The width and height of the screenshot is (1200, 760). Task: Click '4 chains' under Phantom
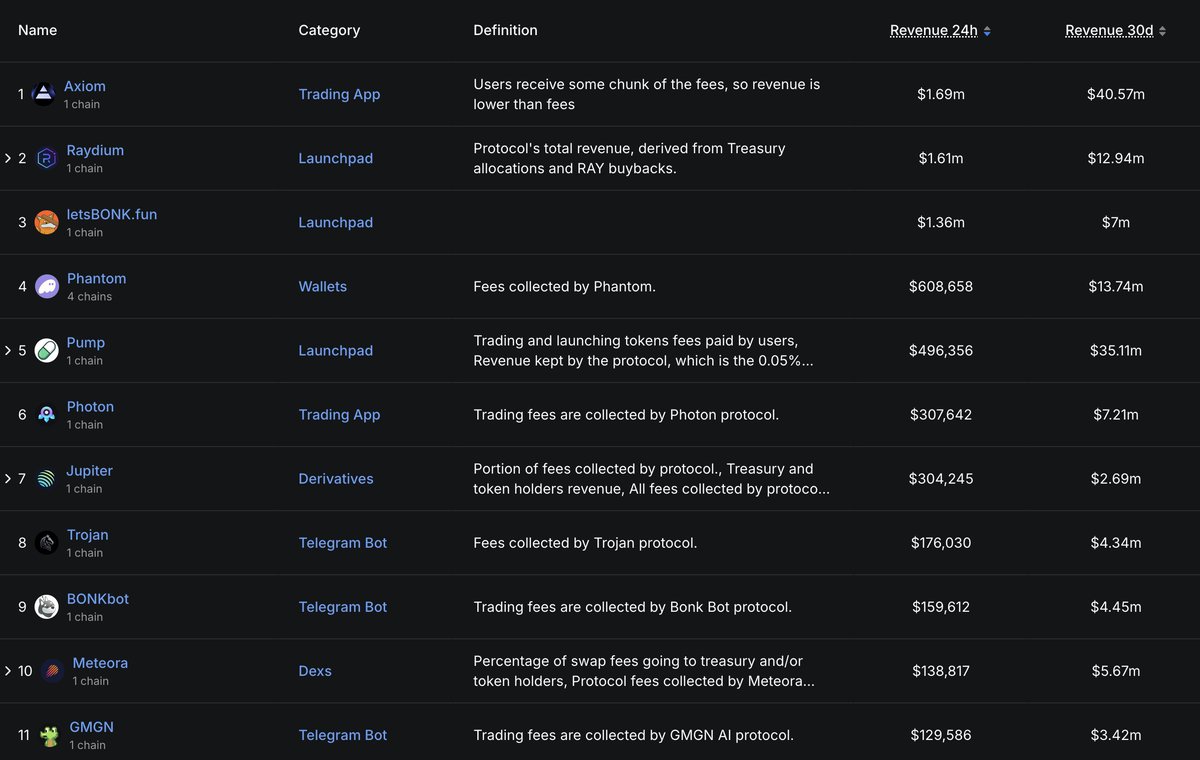(89, 297)
